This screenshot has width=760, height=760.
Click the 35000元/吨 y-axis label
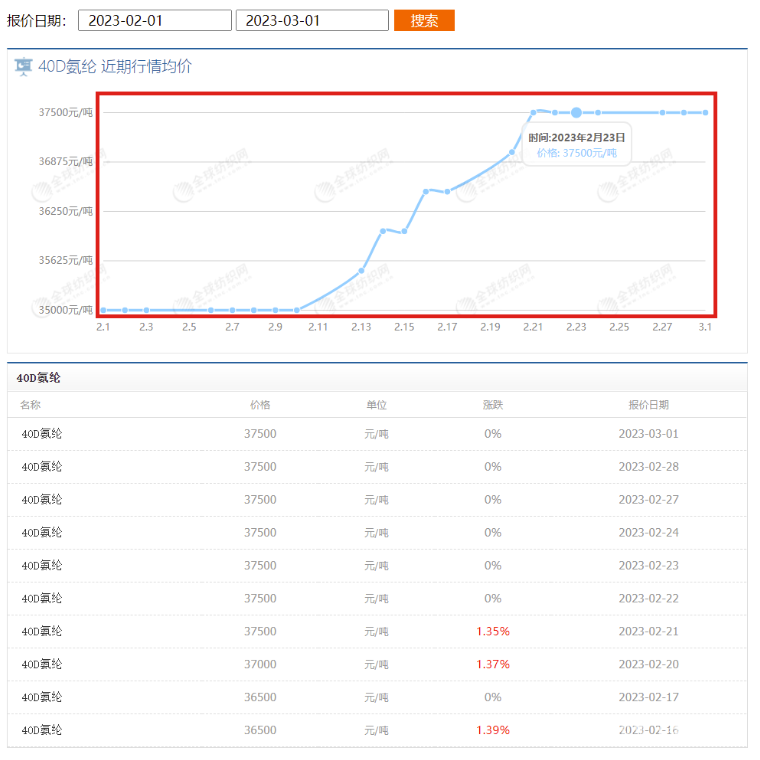coord(65,310)
